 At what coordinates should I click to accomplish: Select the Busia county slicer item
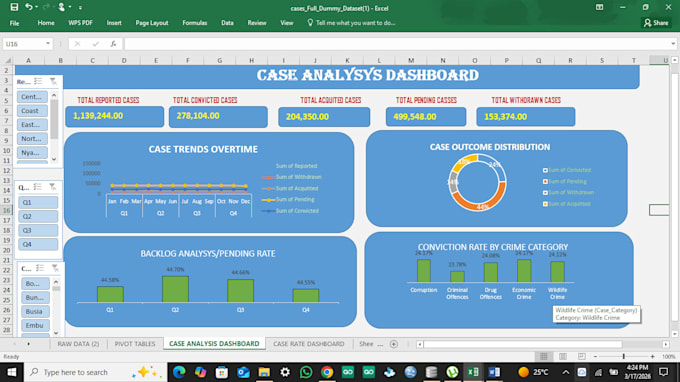click(35, 311)
